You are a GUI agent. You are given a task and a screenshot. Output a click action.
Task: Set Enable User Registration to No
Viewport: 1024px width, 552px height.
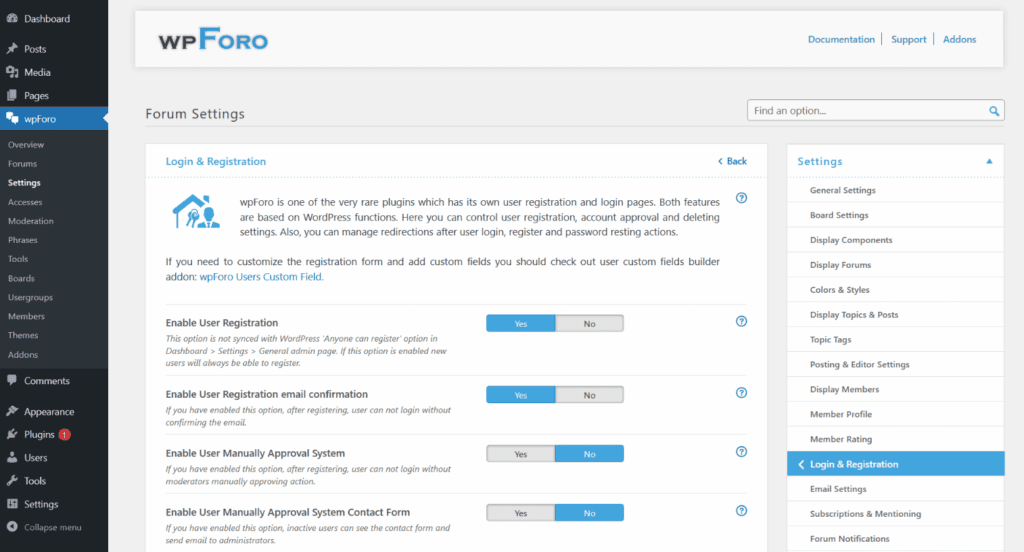[589, 323]
